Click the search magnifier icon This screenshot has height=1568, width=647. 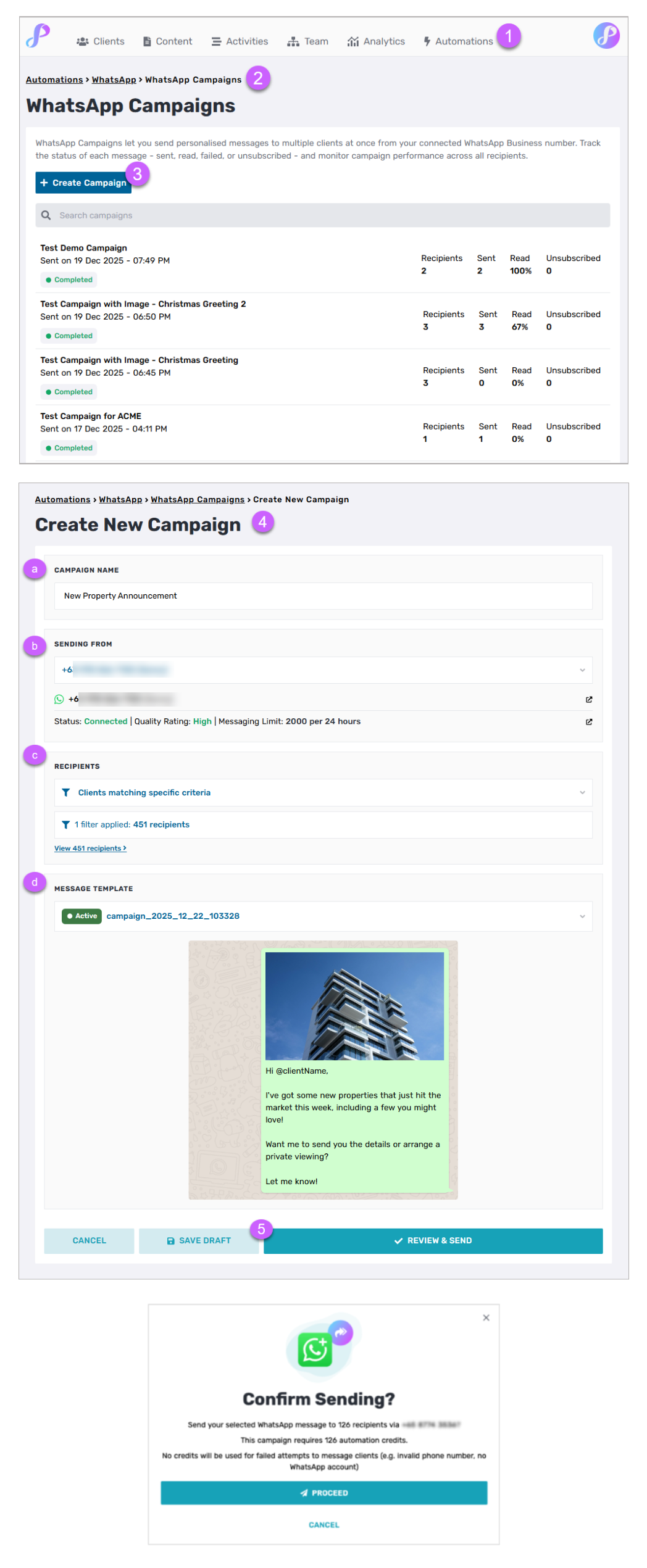46,215
